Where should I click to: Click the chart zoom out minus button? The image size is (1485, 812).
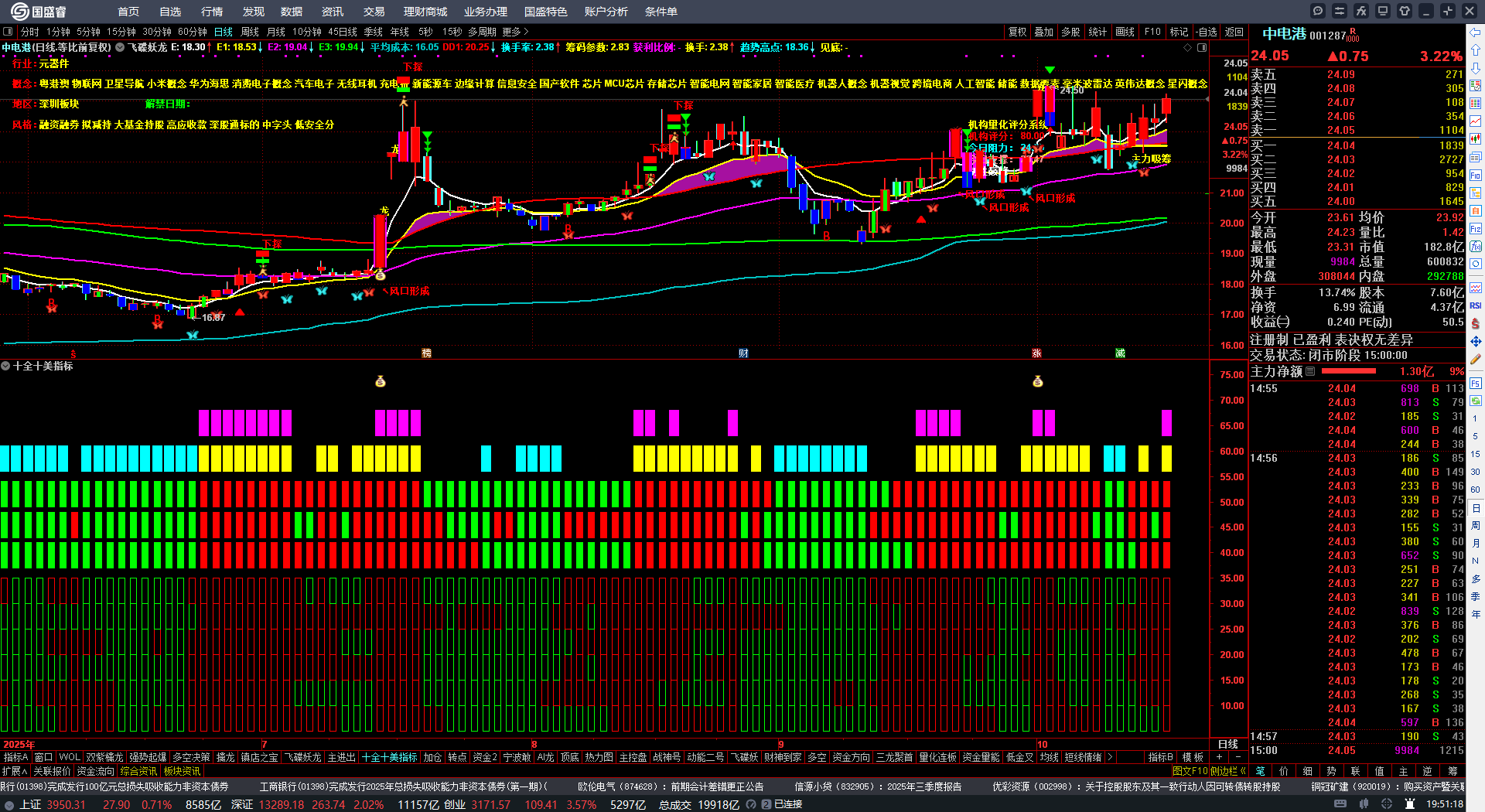1237,757
